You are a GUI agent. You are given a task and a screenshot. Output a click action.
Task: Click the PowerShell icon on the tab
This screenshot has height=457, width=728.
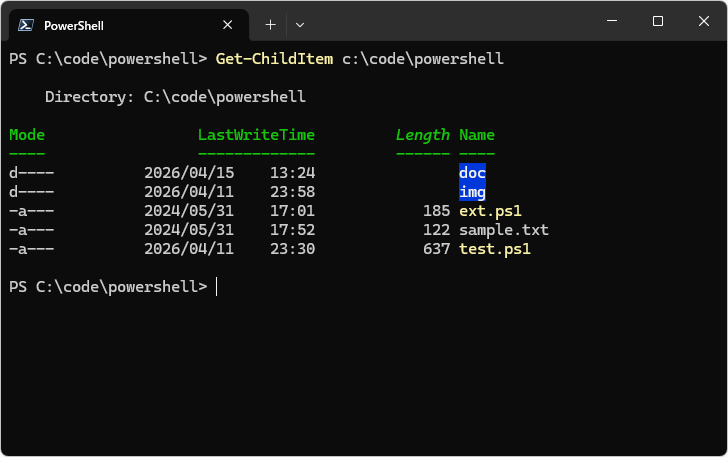tap(26, 25)
